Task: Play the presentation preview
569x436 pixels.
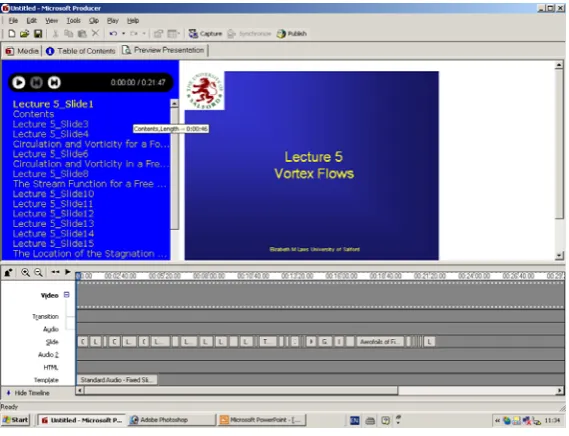Action: pos(19,82)
